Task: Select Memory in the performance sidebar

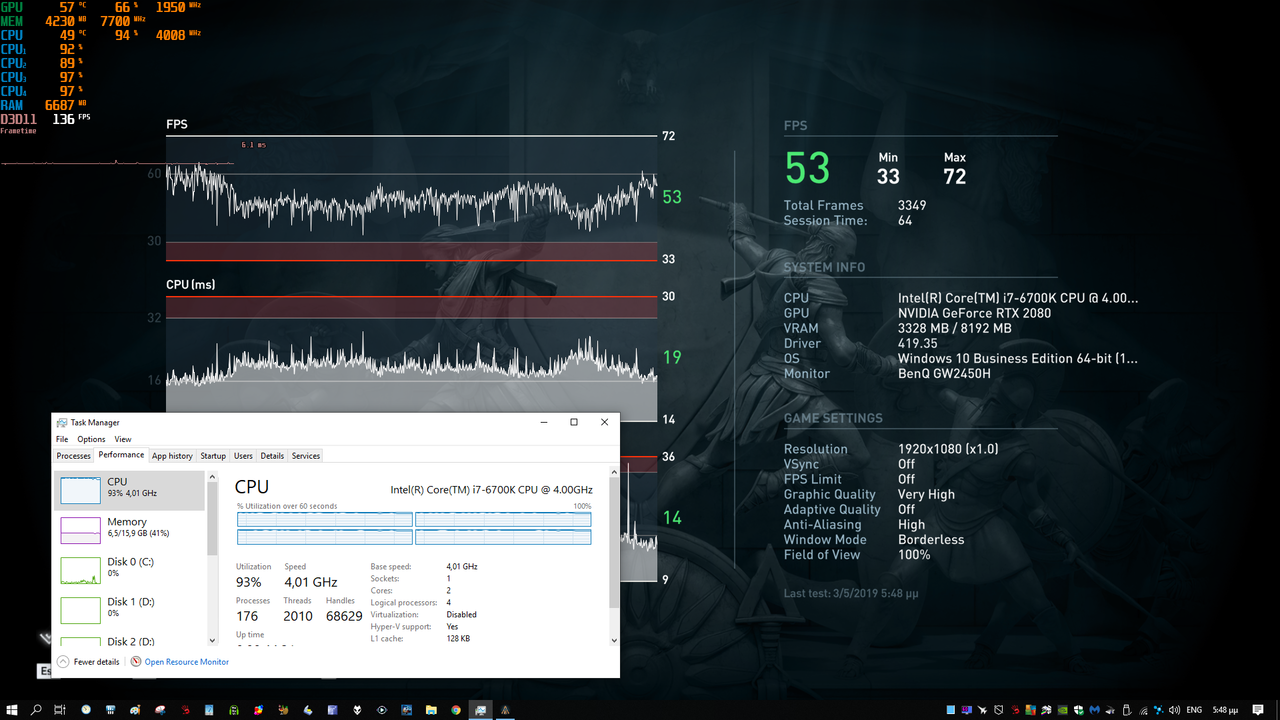Action: click(x=130, y=530)
